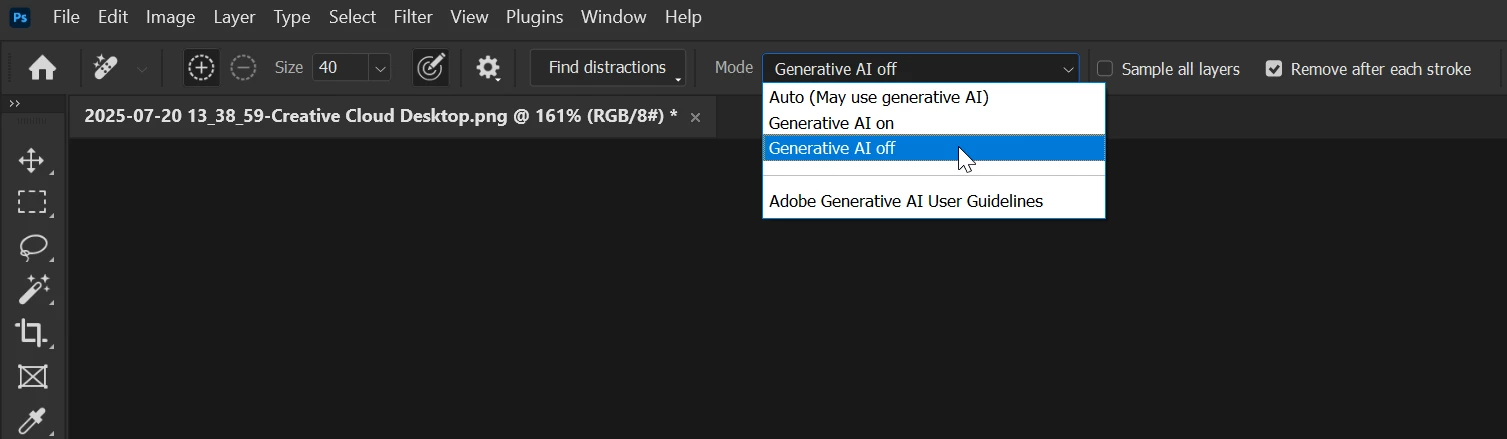Select Generative AI on mode
Image resolution: width=1507 pixels, height=439 pixels.
pos(831,123)
